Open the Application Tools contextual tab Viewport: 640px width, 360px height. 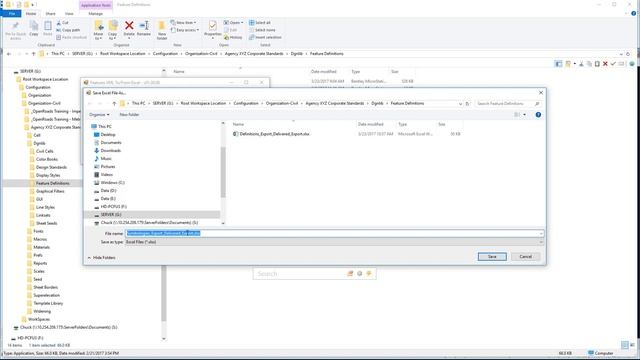coord(96,5)
